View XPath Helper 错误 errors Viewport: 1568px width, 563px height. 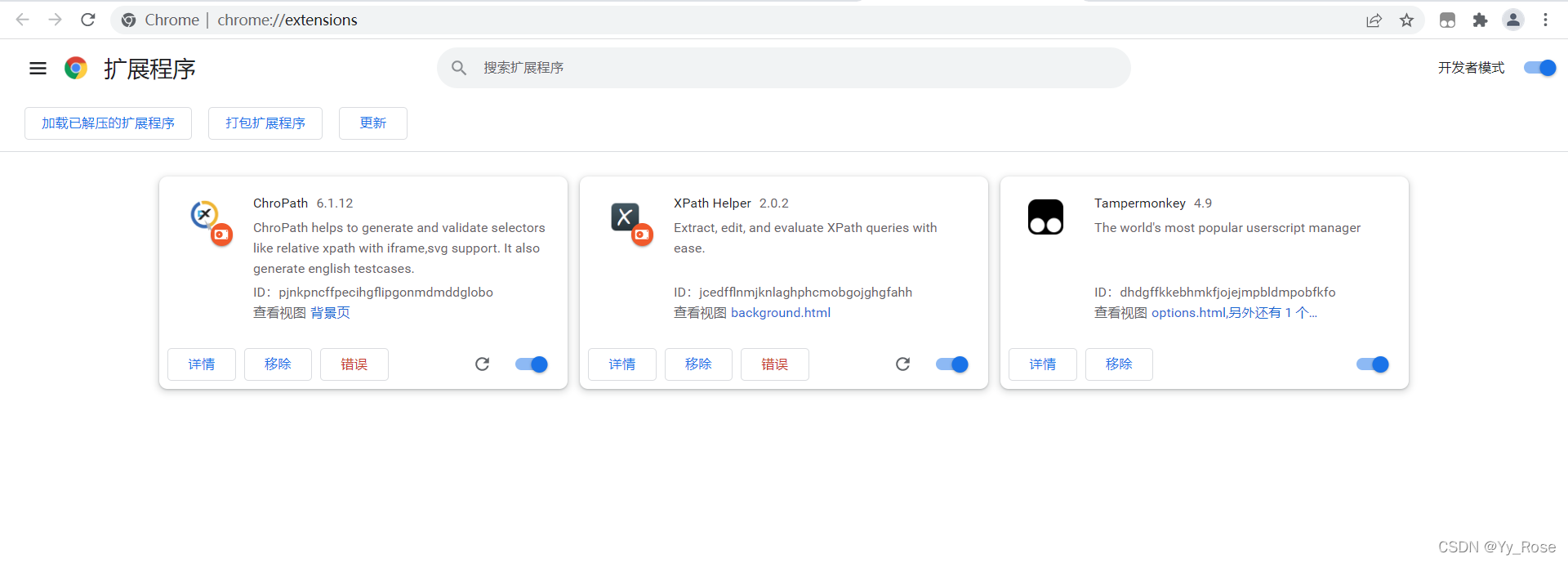(775, 364)
